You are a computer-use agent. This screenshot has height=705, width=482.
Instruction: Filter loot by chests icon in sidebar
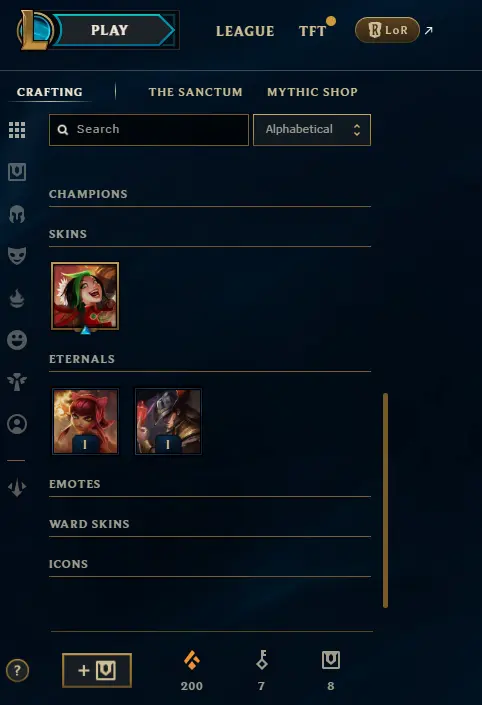(x=17, y=172)
